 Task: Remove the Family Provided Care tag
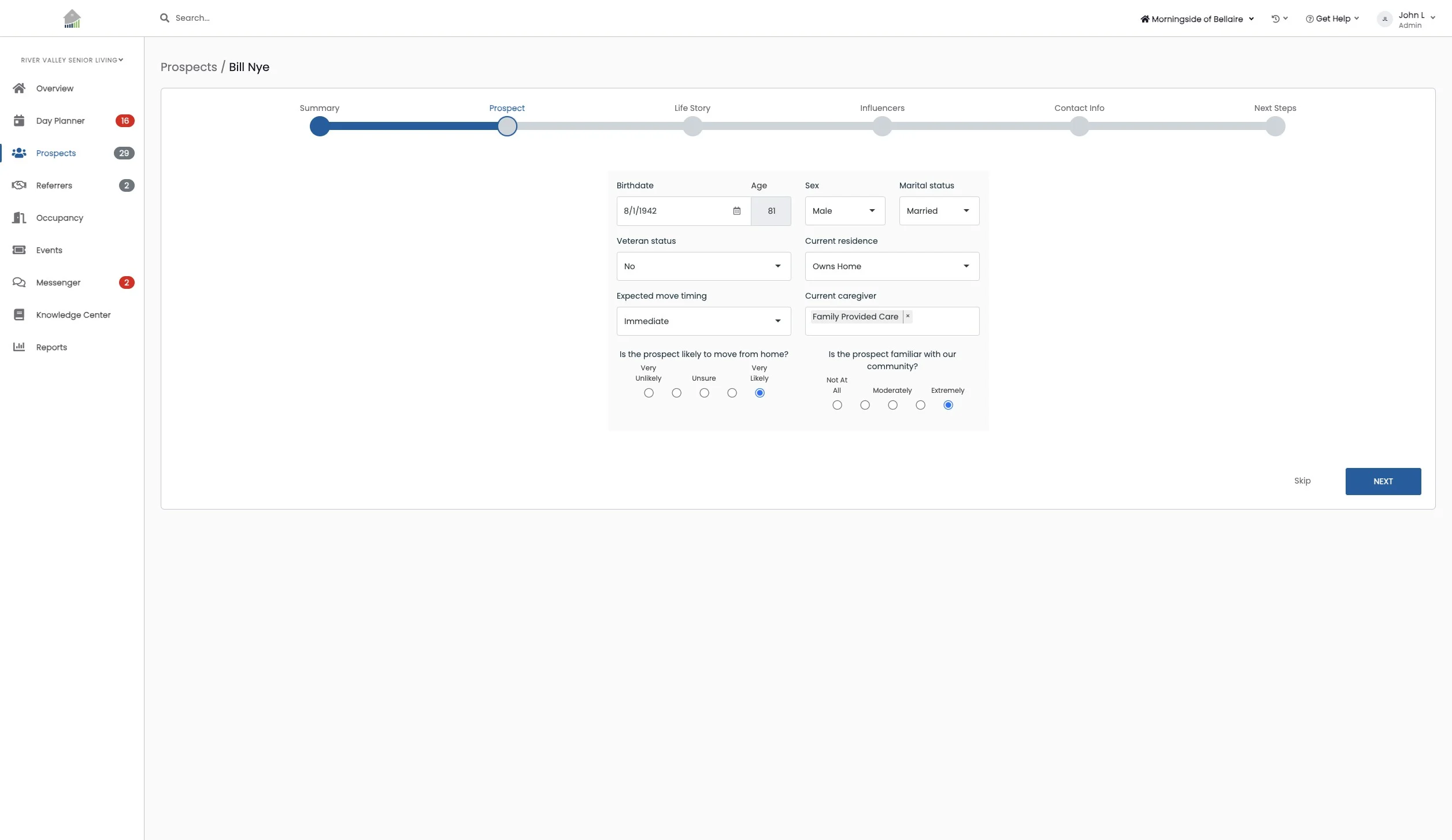[908, 316]
